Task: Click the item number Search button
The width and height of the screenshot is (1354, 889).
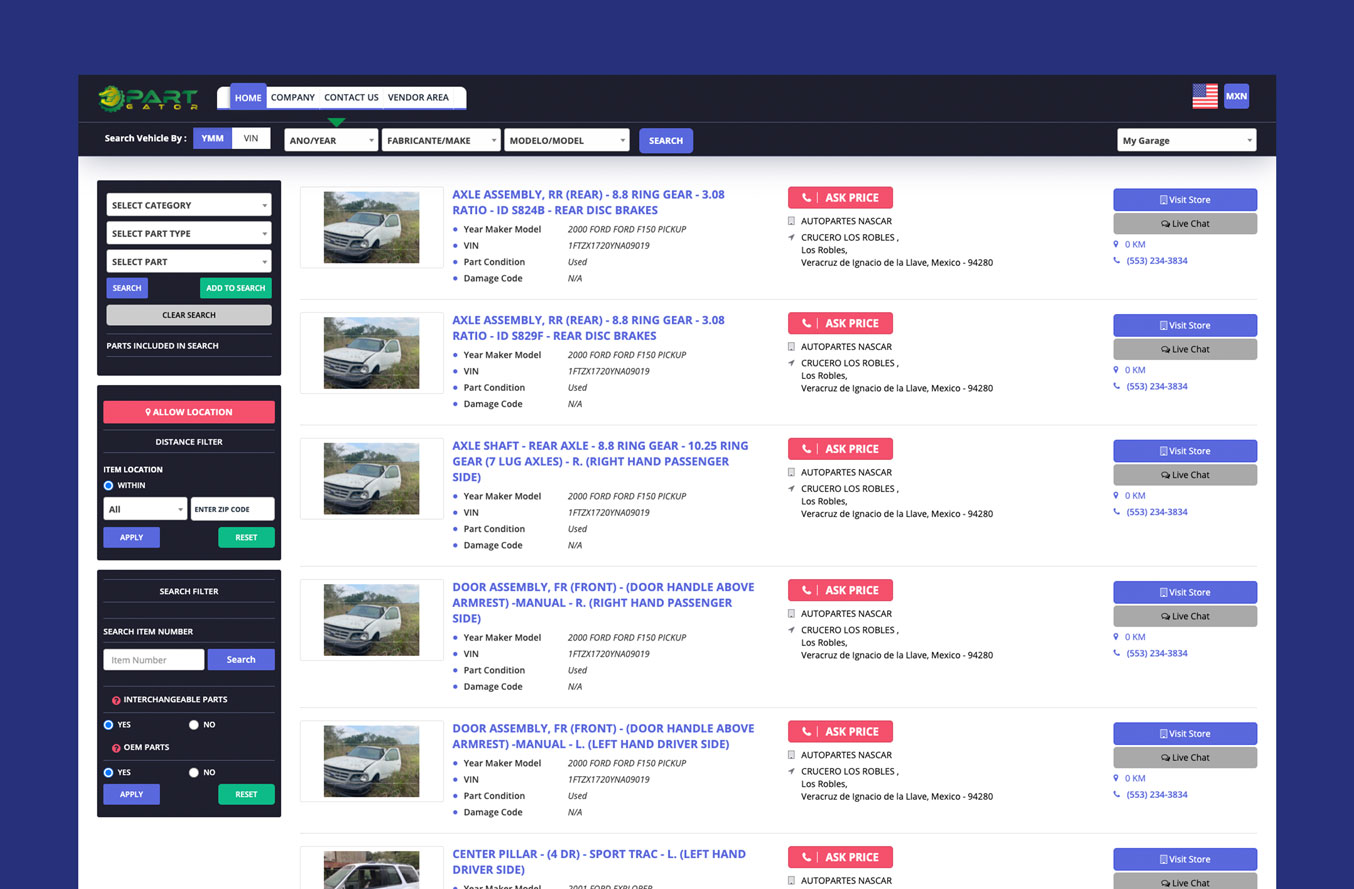Action: click(241, 660)
